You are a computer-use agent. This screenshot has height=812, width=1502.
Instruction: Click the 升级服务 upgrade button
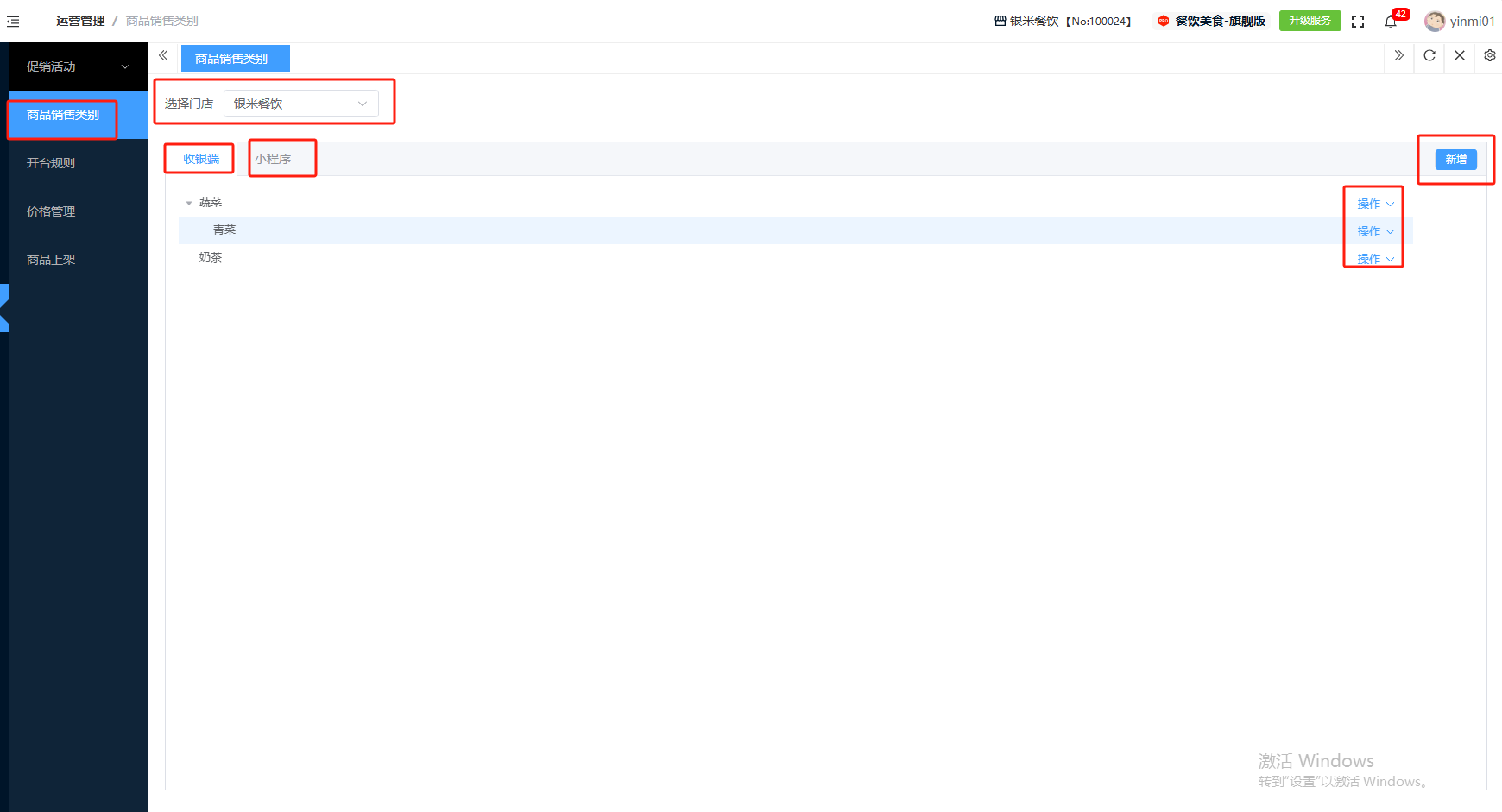[1310, 21]
